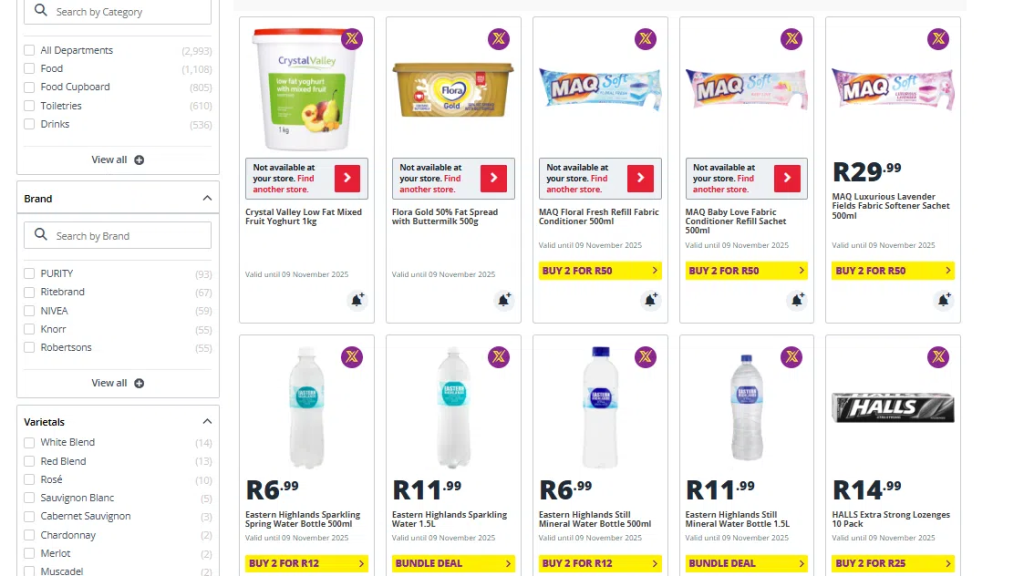Expand department list with View all

[117, 160]
